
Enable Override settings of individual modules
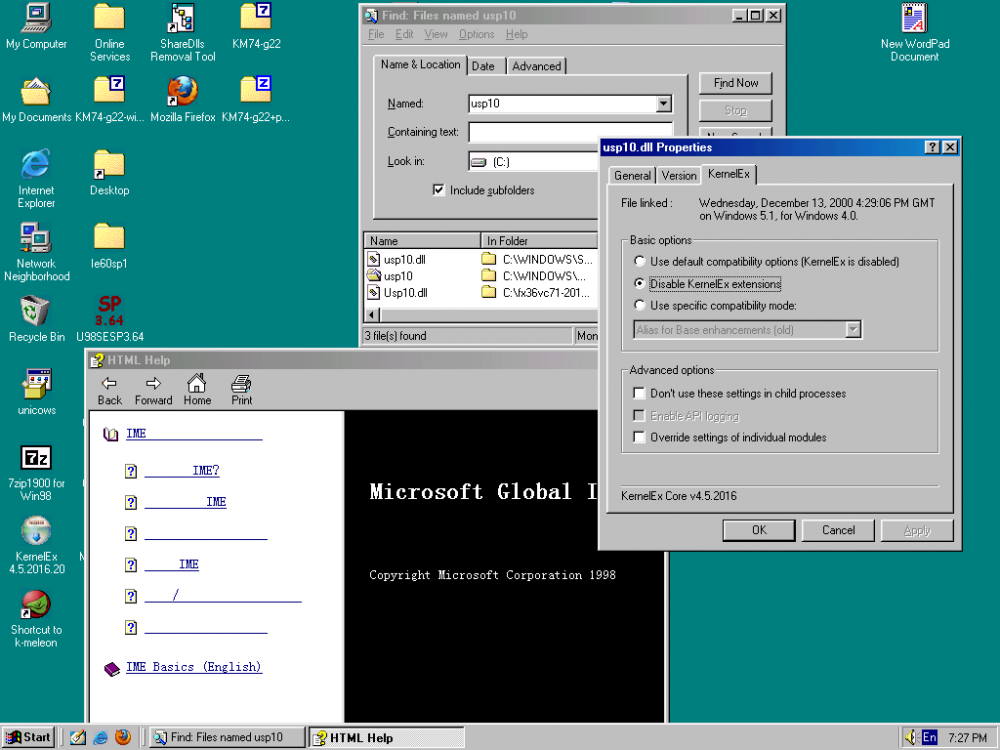coord(637,437)
